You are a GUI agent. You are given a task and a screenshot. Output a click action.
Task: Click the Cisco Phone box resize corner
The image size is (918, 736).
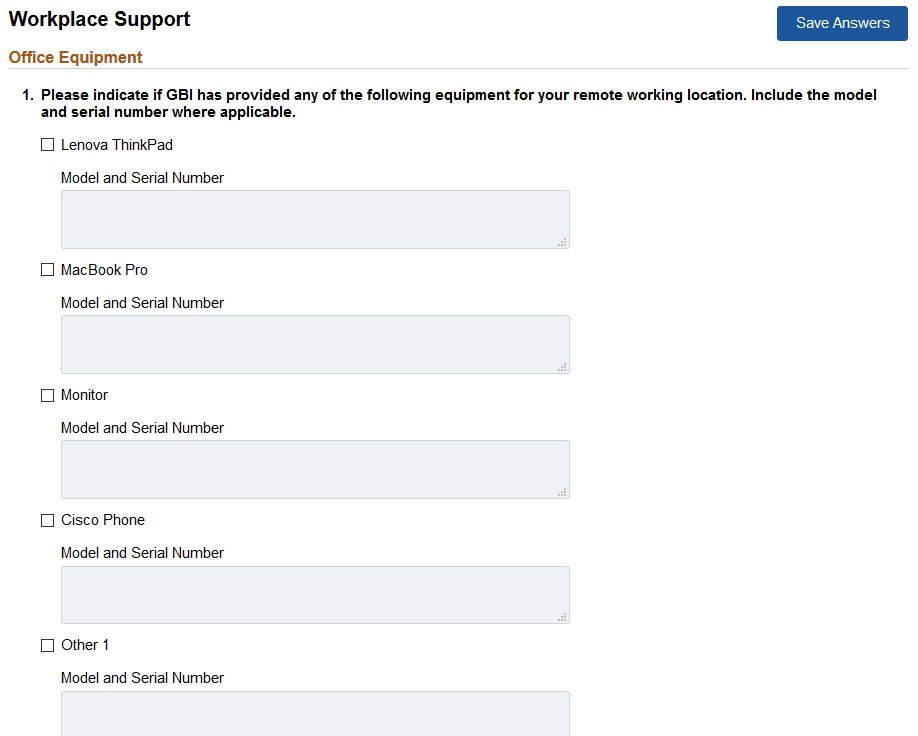tap(564, 616)
